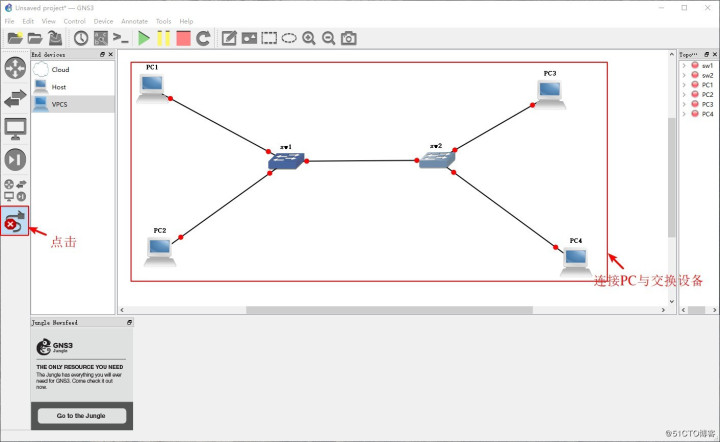This screenshot has height=442, width=720.
Task: Select the sw1 switch on canvas
Action: 287,161
